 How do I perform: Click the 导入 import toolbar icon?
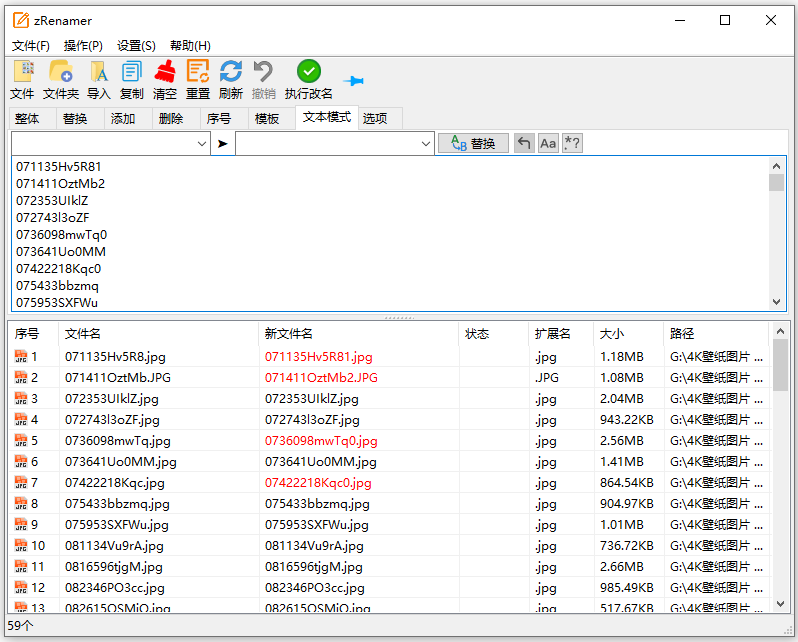point(98,72)
